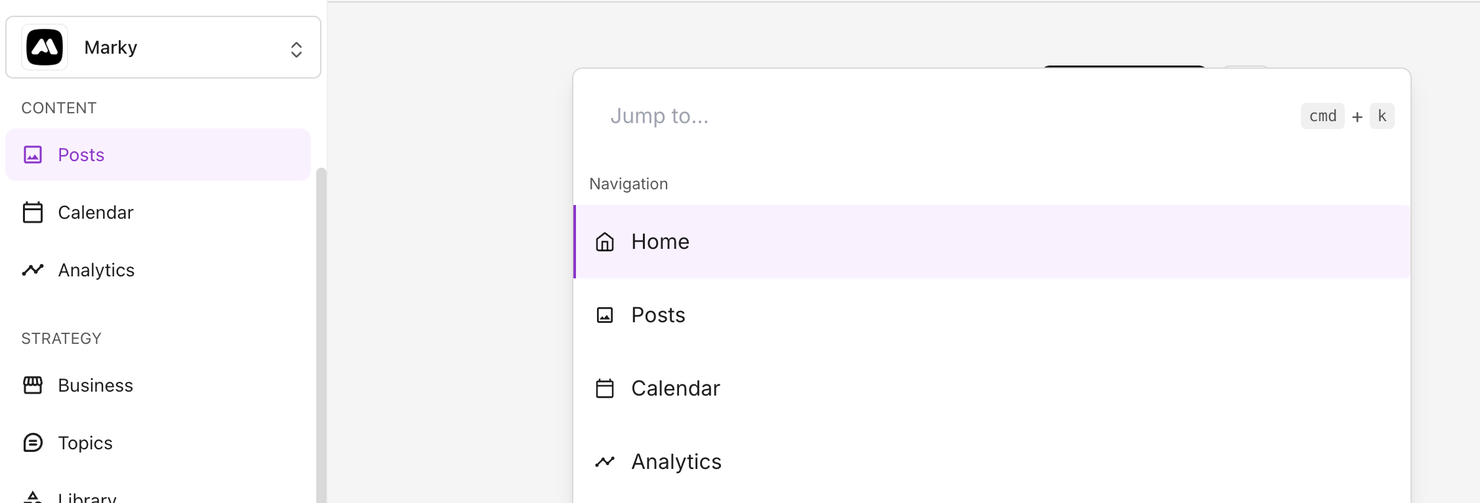Click the sidebar vertical scrollbar

tap(321, 330)
